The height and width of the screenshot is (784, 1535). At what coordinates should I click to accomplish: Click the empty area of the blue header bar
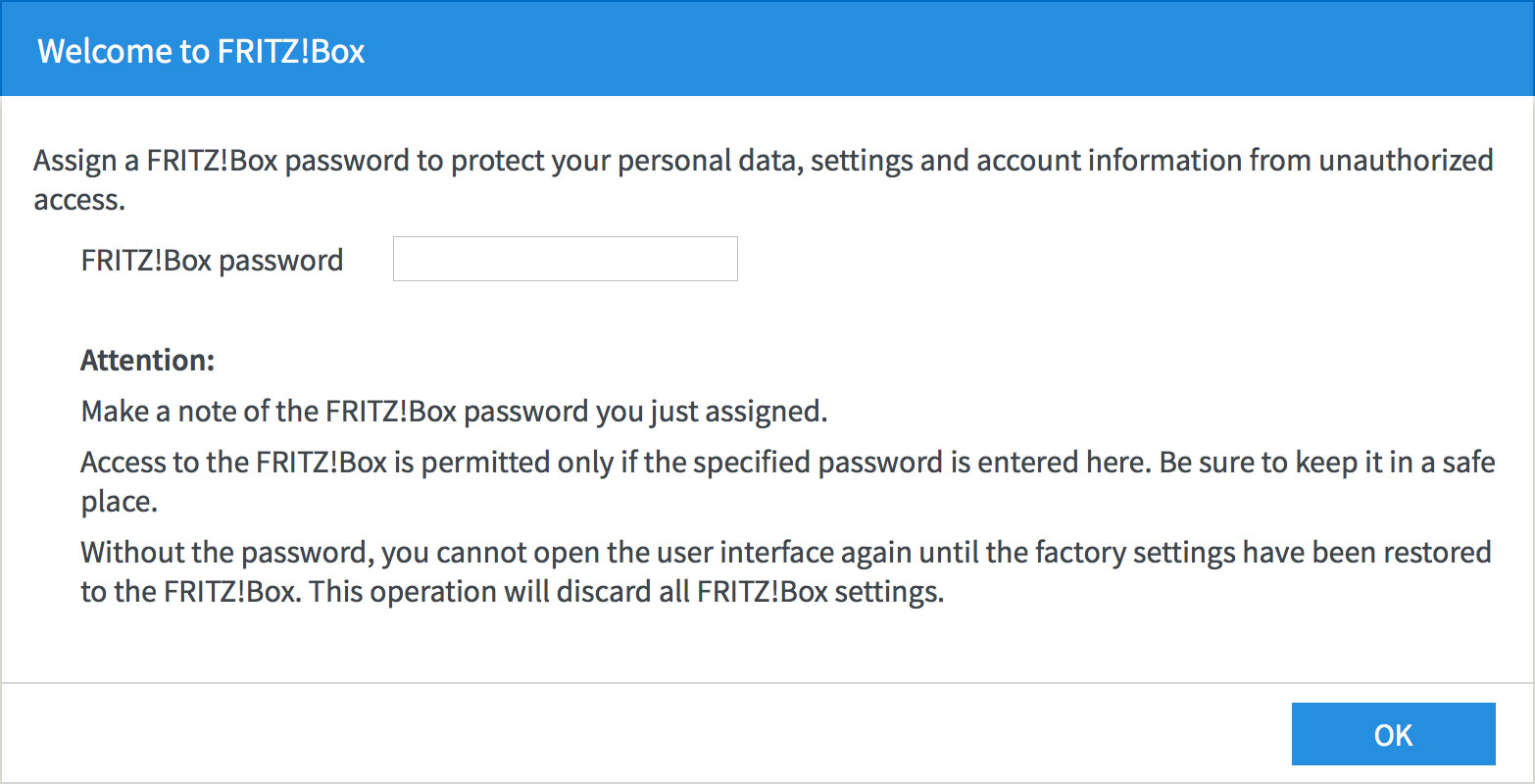click(x=931, y=49)
